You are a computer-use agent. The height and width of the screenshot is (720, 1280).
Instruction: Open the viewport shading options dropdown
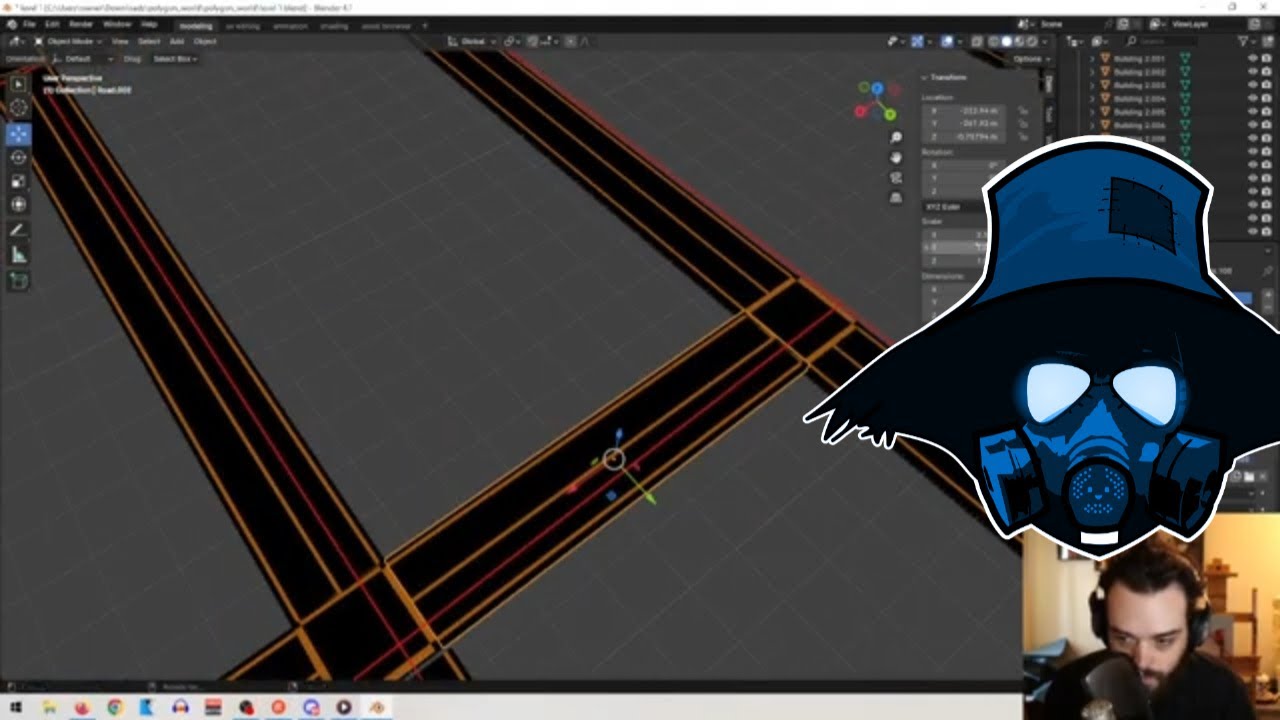[1046, 42]
